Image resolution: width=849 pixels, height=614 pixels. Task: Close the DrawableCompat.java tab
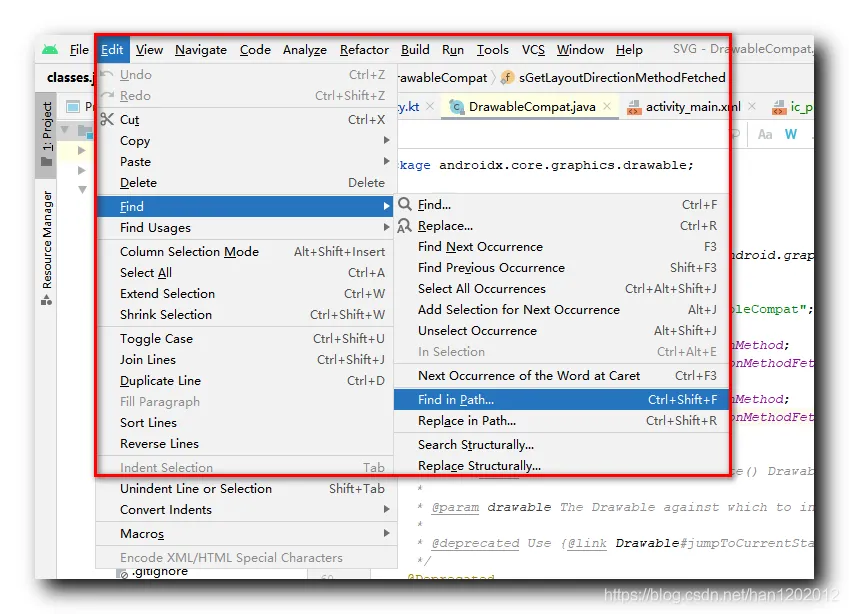coord(607,106)
